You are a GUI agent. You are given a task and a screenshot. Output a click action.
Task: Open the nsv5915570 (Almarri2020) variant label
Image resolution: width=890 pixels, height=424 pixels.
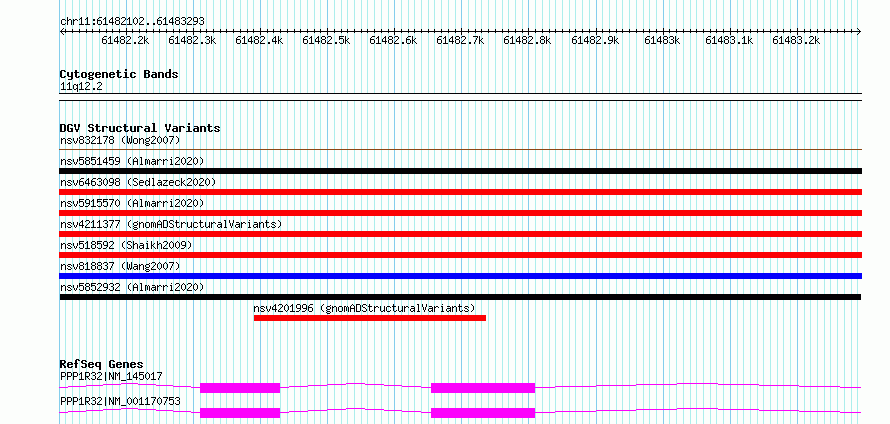click(x=132, y=203)
